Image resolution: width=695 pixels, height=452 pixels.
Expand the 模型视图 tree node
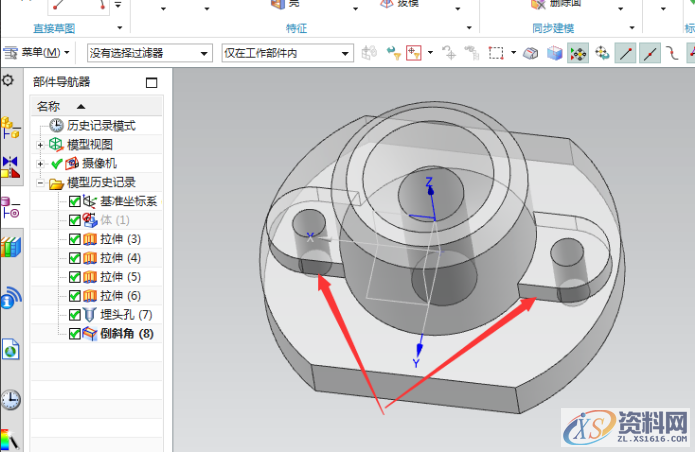40,145
